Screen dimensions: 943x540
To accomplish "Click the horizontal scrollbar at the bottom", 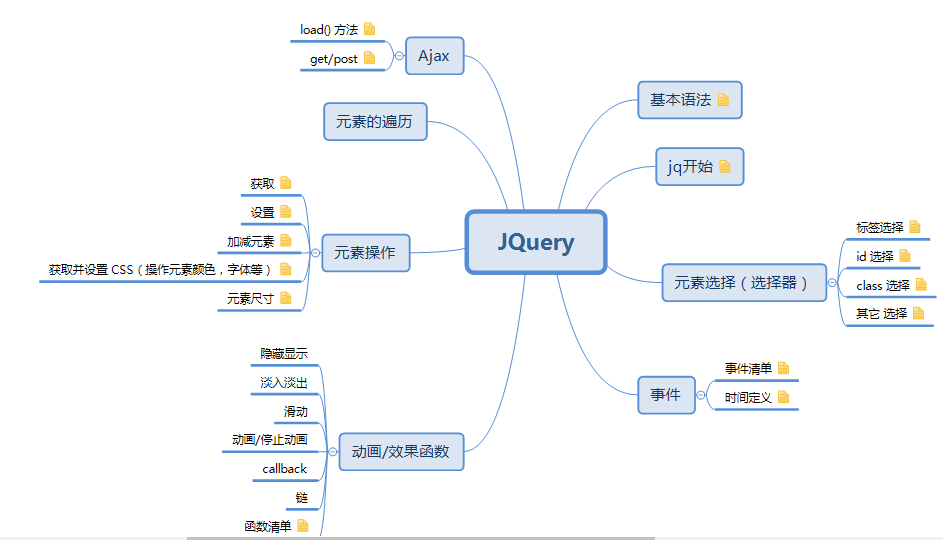I will [x=420, y=538].
